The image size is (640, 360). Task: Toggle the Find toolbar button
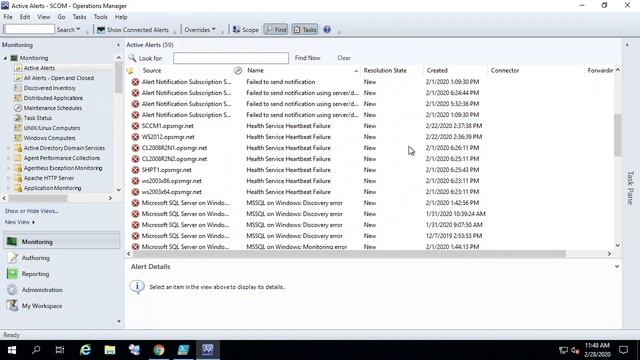click(276, 29)
